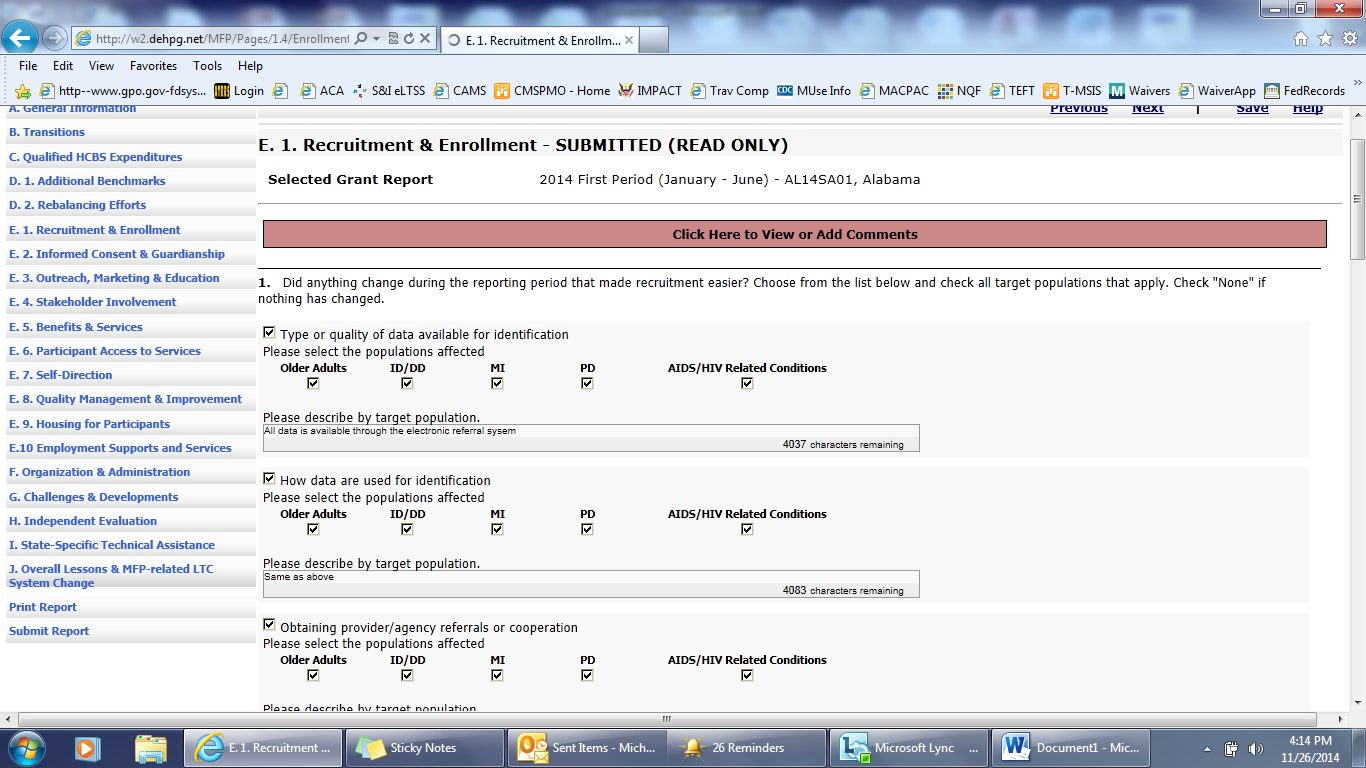Refresh the page with the reload icon

[x=409, y=39]
